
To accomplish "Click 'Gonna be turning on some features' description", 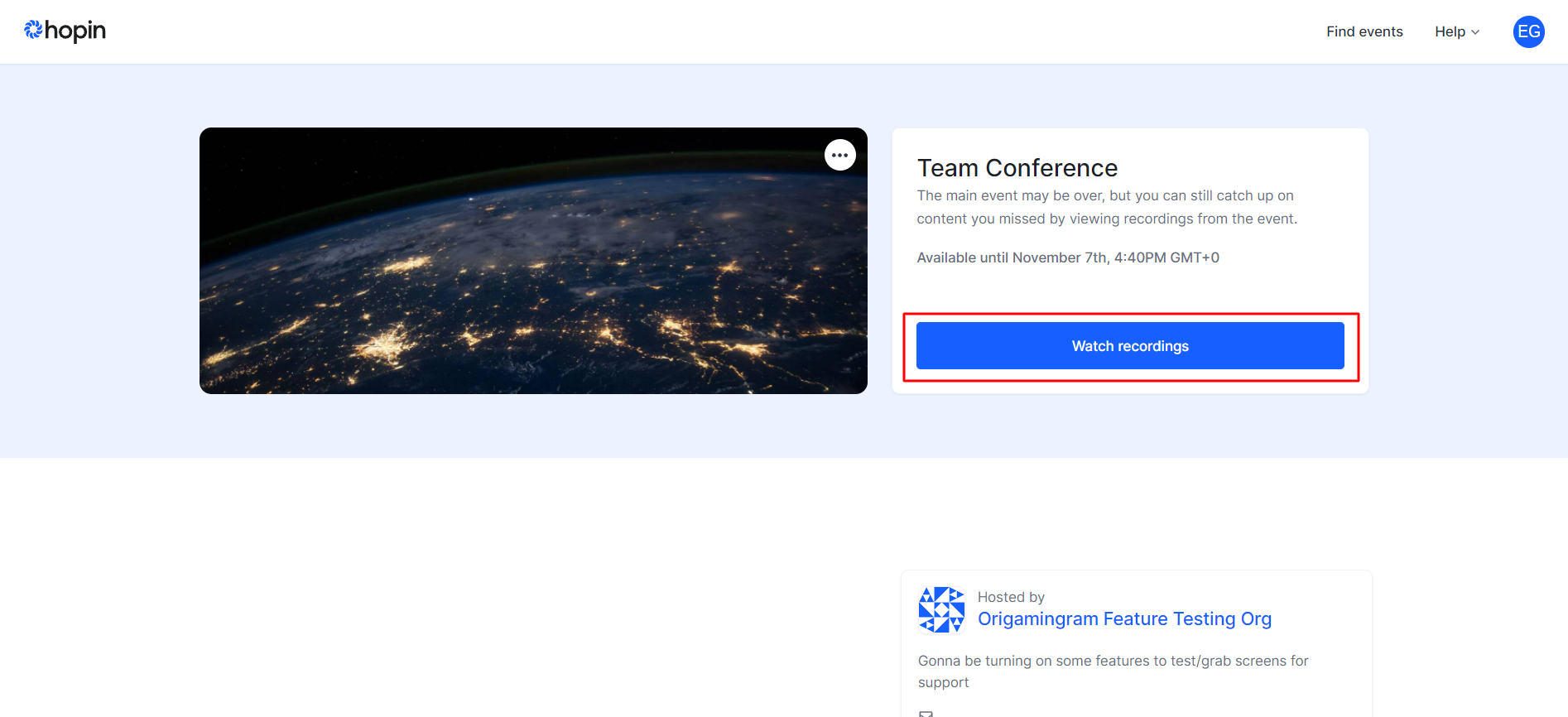I will 1113,671.
